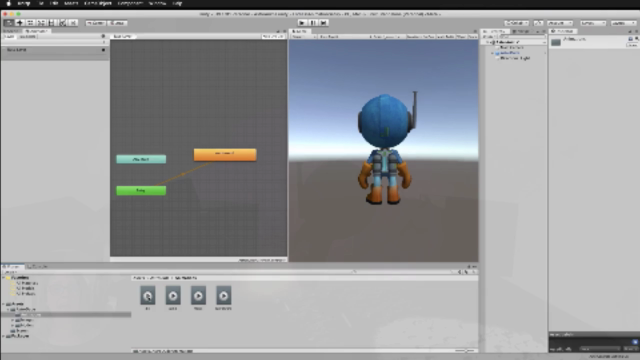
Task: Toggle the eye icon in Animator panel
Action: 103,36
